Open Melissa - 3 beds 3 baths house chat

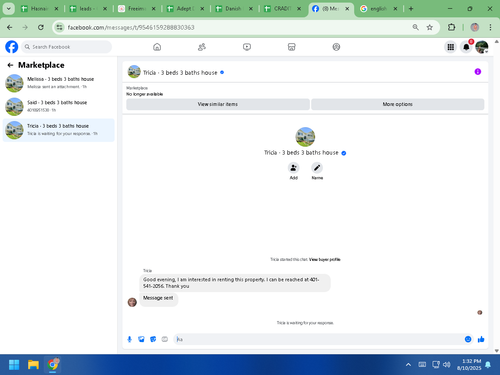[59, 83]
